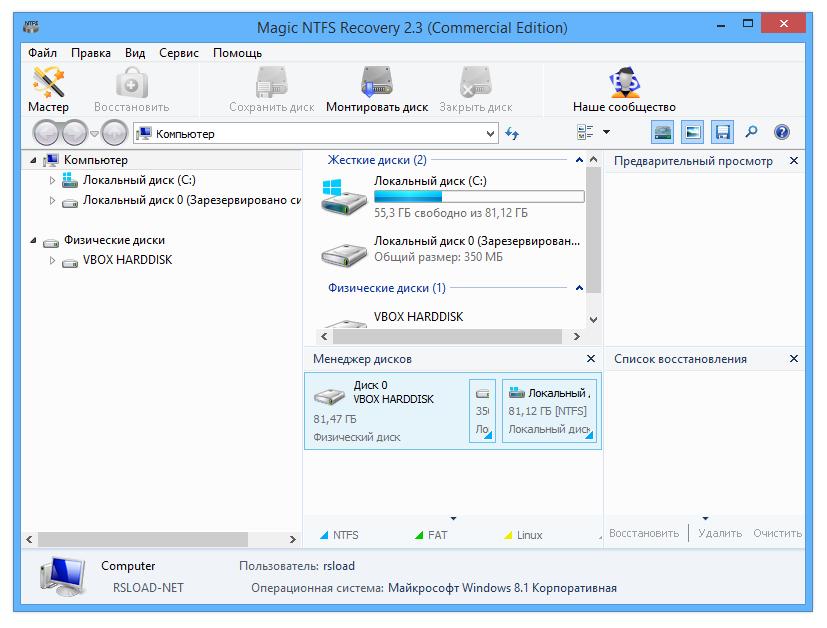This screenshot has width=827, height=628.
Task: Open the Помощь menu
Action: click(237, 53)
